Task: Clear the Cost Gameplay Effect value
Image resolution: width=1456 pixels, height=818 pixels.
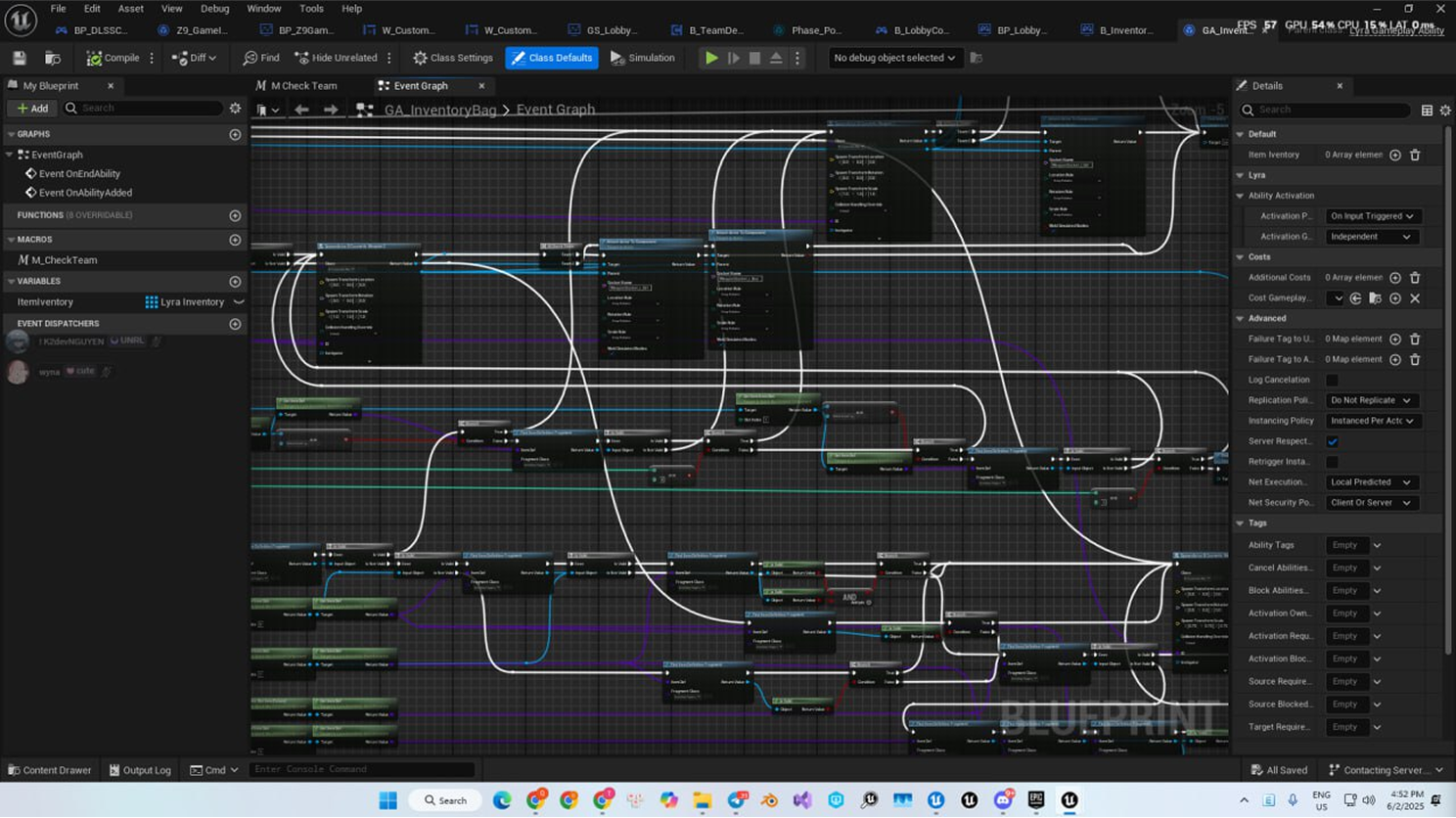Action: (1415, 298)
